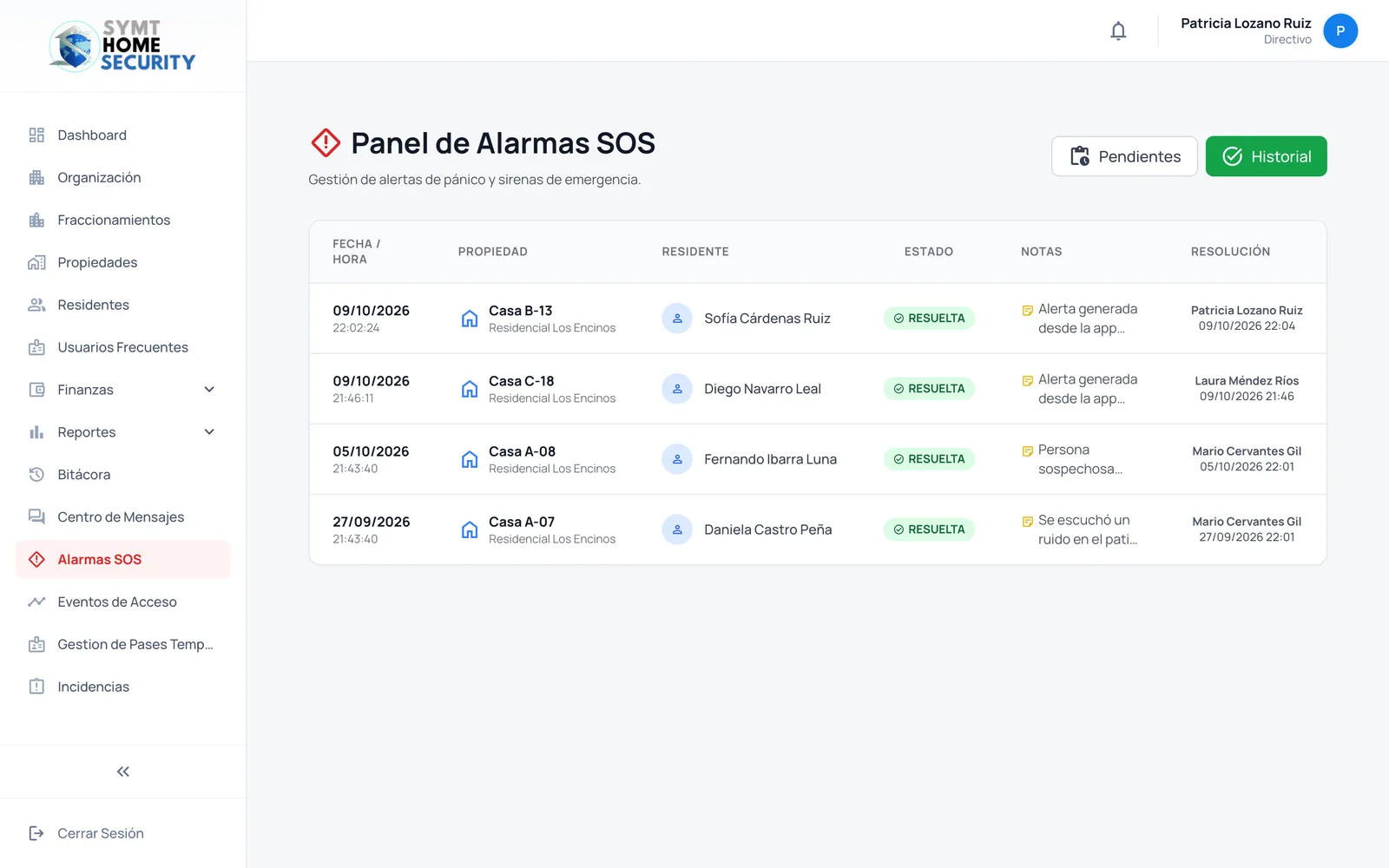Click Daniela Castro Peña's avatar icon

tap(677, 529)
